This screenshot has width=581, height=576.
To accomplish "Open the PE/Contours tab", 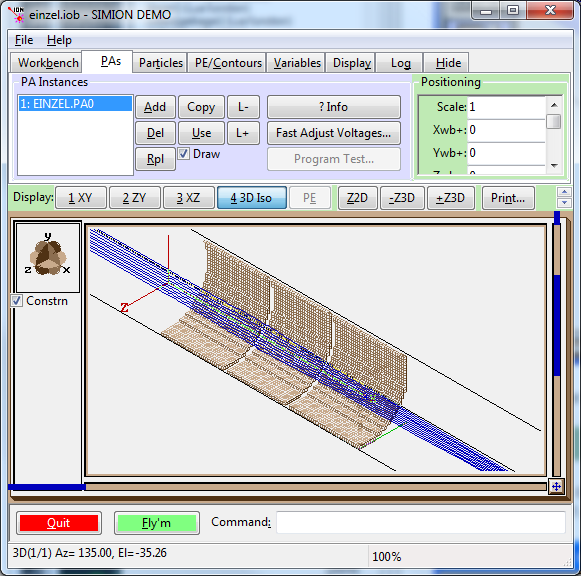I will pyautogui.click(x=228, y=63).
